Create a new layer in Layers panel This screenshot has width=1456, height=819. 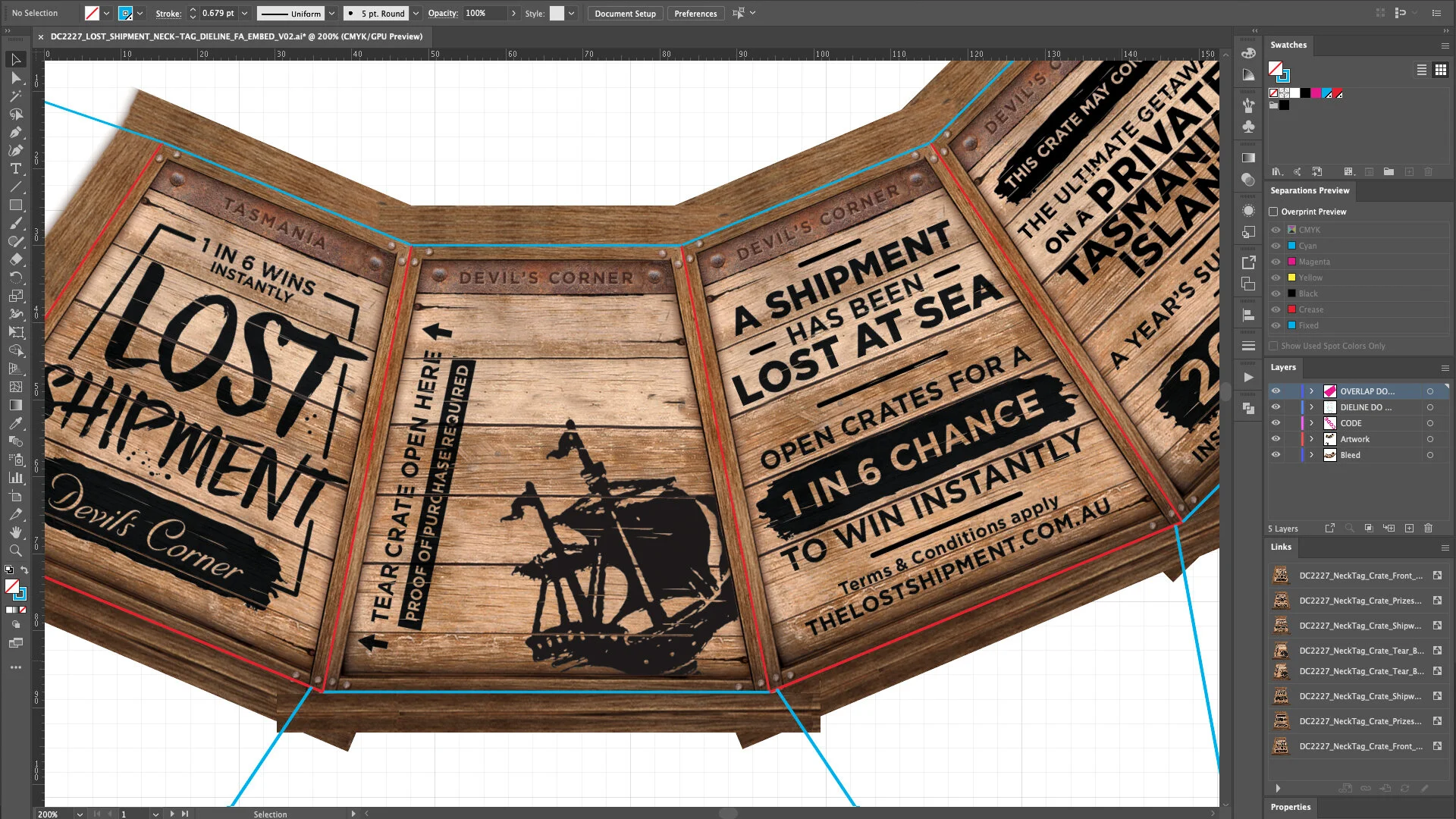coord(1409,528)
